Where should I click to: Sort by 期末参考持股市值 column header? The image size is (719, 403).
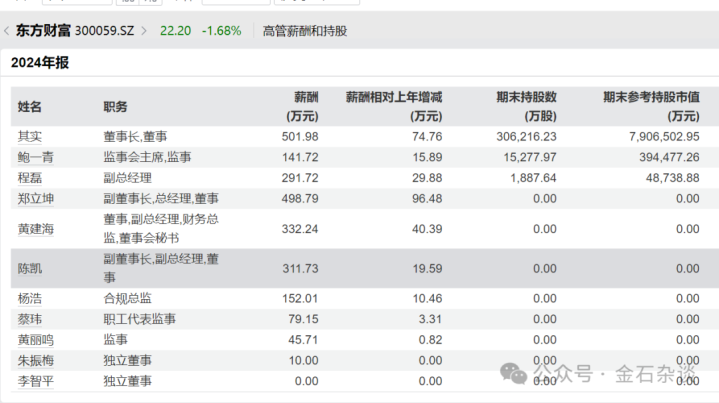[651, 106]
